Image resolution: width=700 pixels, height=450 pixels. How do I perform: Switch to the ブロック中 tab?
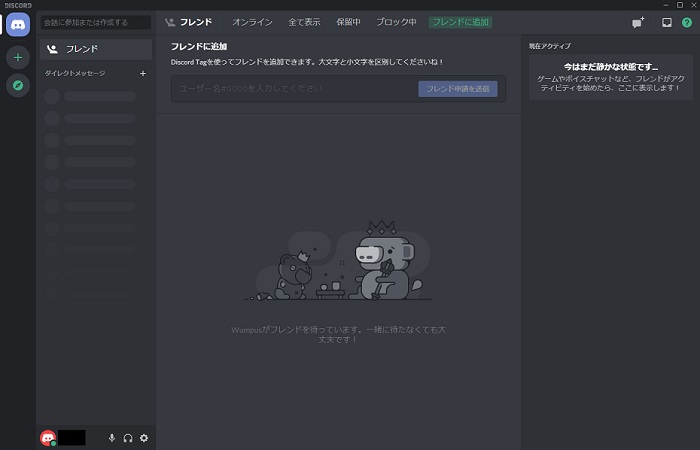396,22
